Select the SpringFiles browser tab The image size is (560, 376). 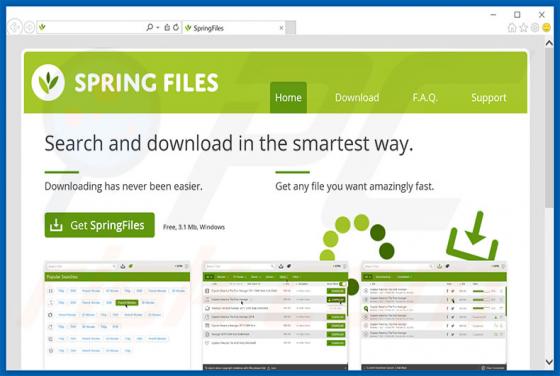234,28
